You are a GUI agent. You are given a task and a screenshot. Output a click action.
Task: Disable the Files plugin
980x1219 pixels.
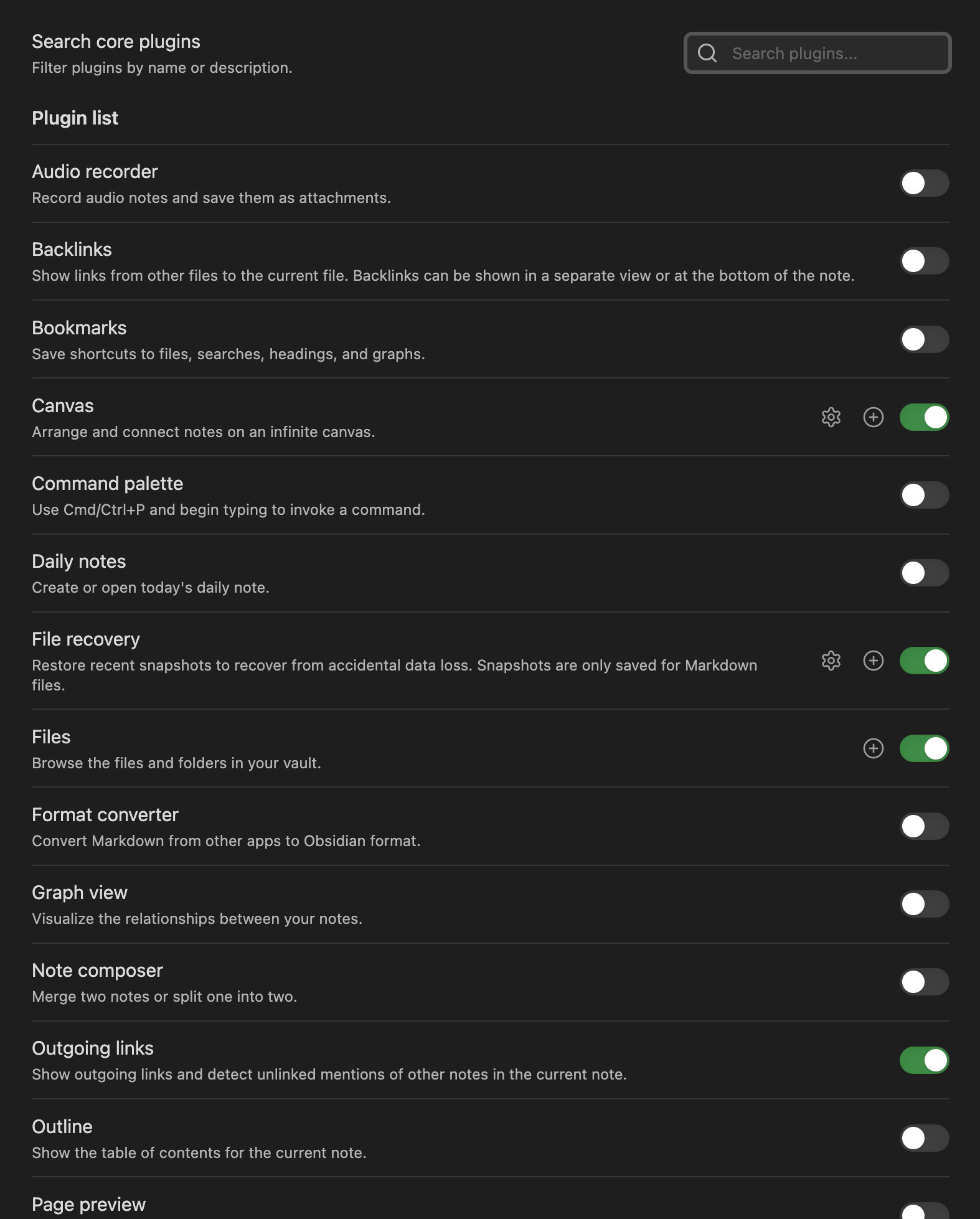click(x=924, y=749)
